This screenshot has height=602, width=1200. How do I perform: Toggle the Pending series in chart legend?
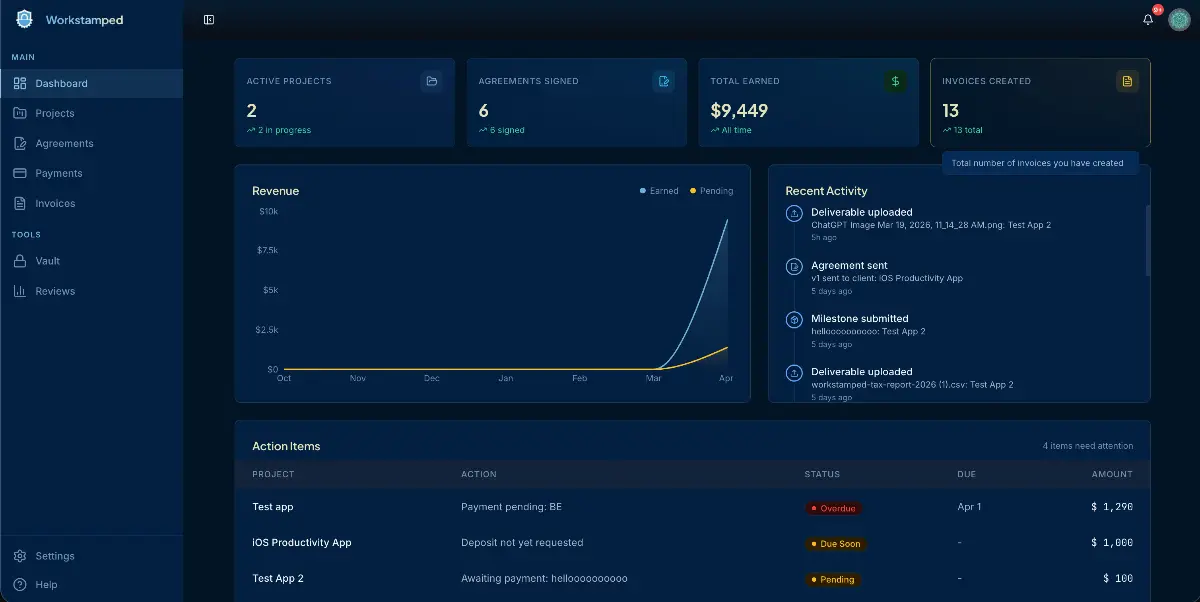point(711,191)
